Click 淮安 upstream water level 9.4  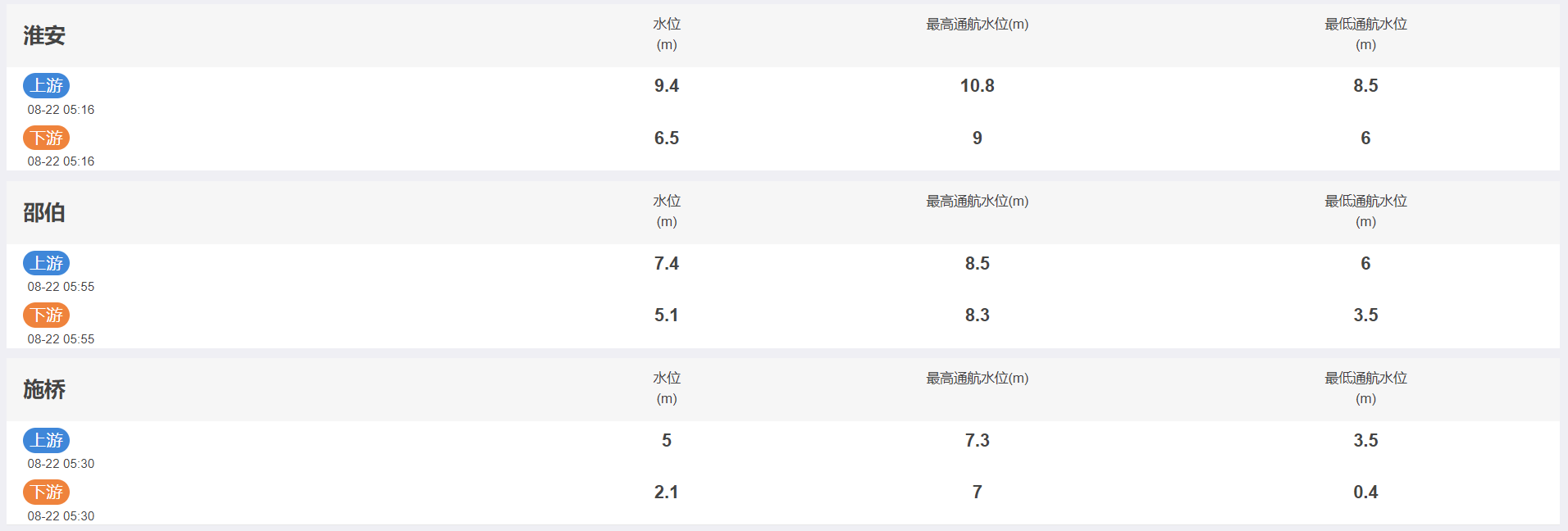pyautogui.click(x=667, y=86)
